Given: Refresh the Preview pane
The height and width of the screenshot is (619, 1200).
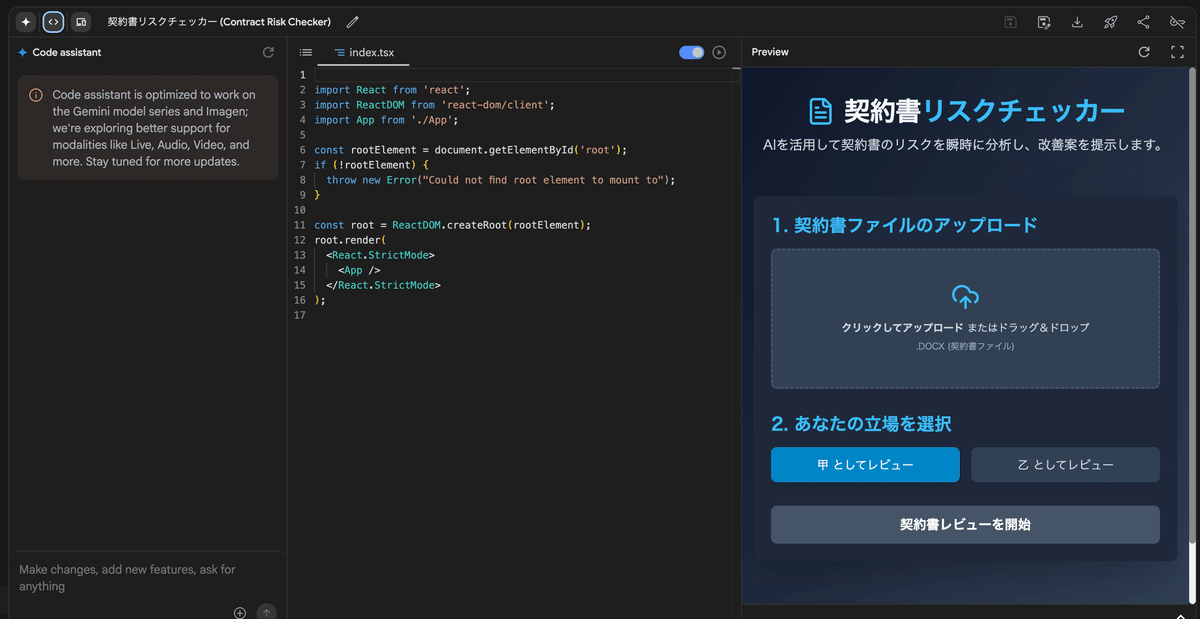Looking at the screenshot, I should [1144, 51].
